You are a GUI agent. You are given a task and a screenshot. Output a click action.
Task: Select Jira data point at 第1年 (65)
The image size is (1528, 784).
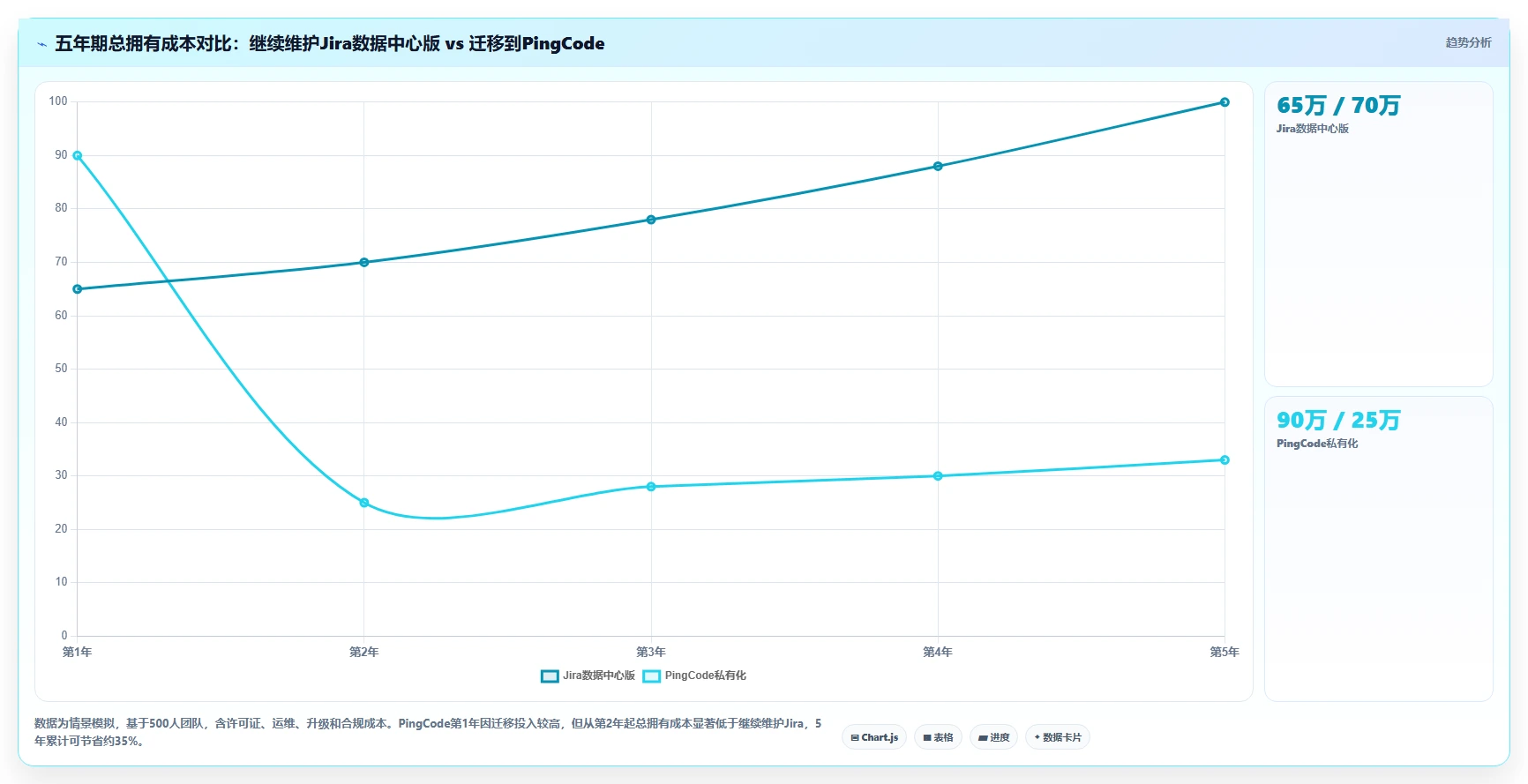coord(78,289)
